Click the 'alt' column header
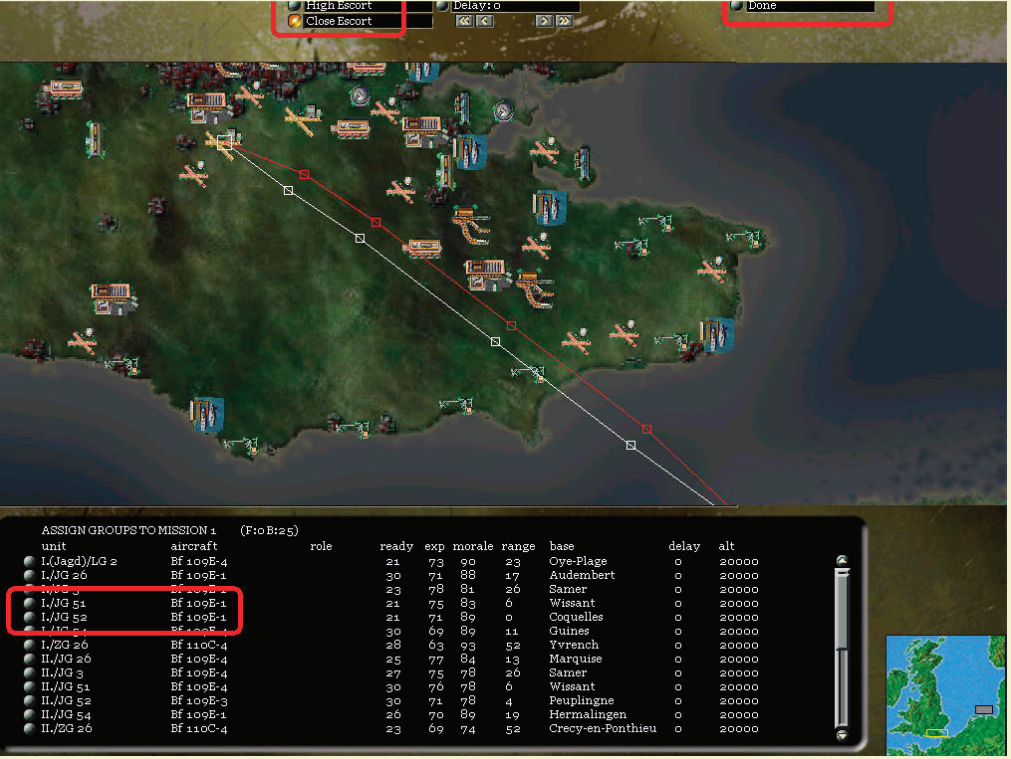Image resolution: width=1011 pixels, height=759 pixels. point(726,546)
